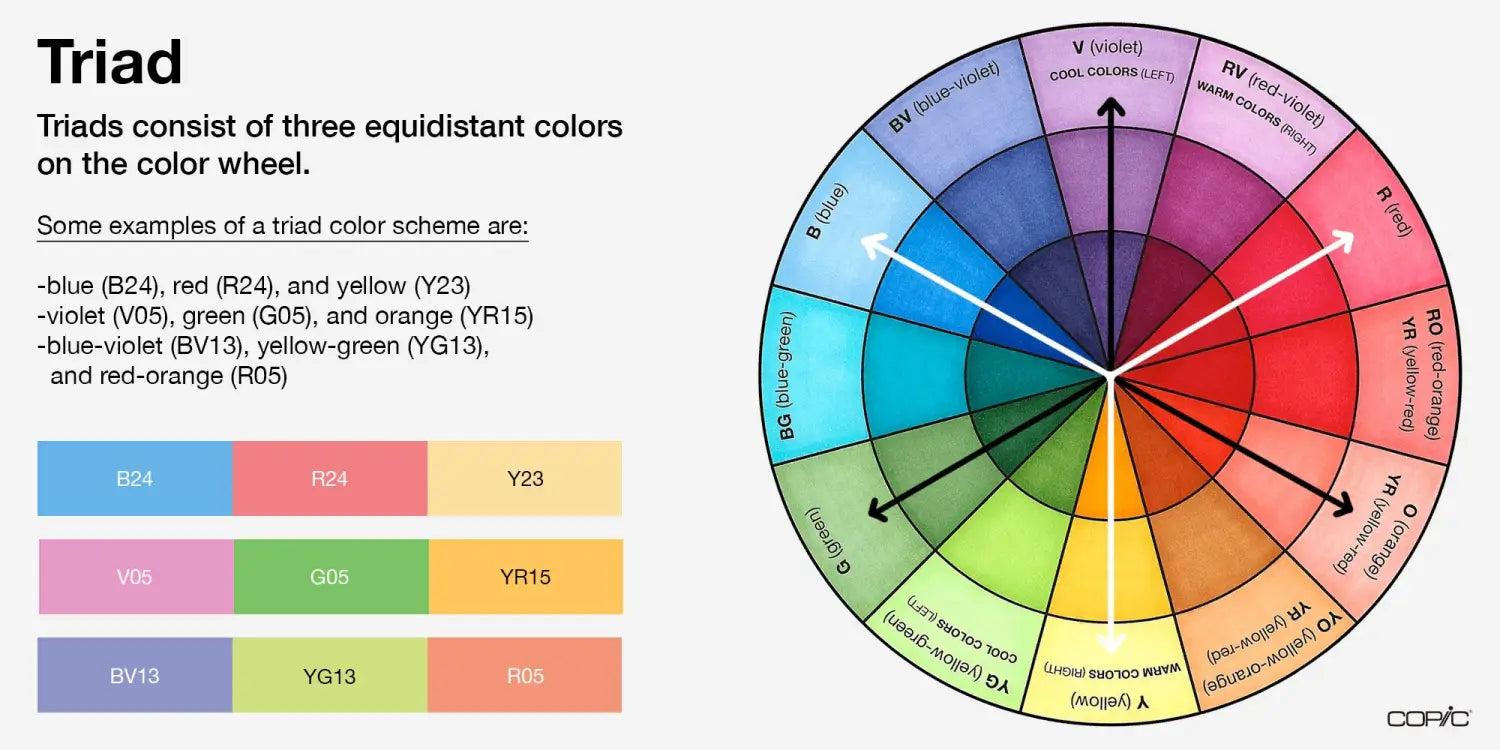Choose the BV13 blue-violet swatch
1500x750 pixels.
pos(134,675)
